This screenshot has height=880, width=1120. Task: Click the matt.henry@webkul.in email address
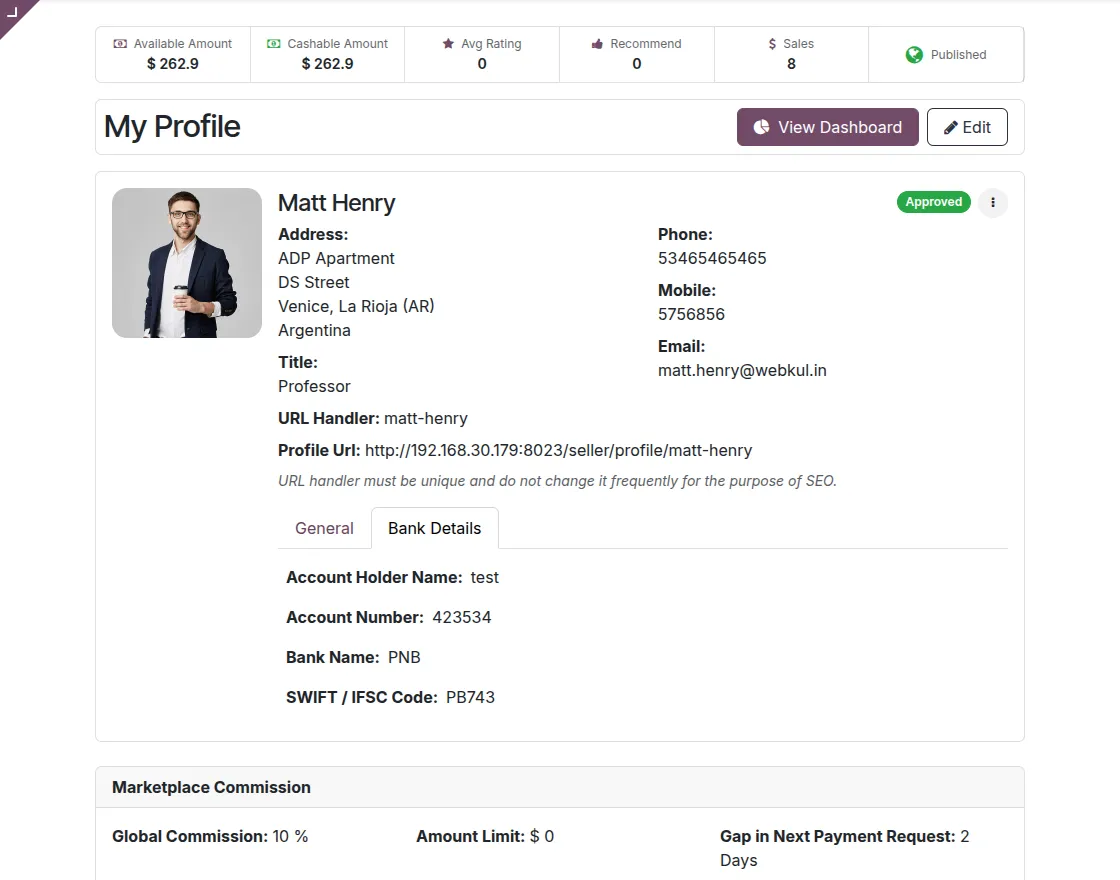(x=742, y=370)
